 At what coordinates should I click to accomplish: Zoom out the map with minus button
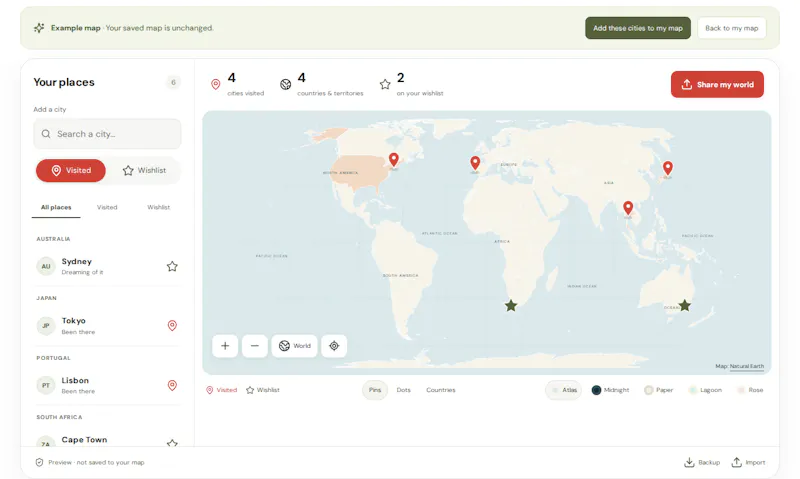pyautogui.click(x=255, y=346)
